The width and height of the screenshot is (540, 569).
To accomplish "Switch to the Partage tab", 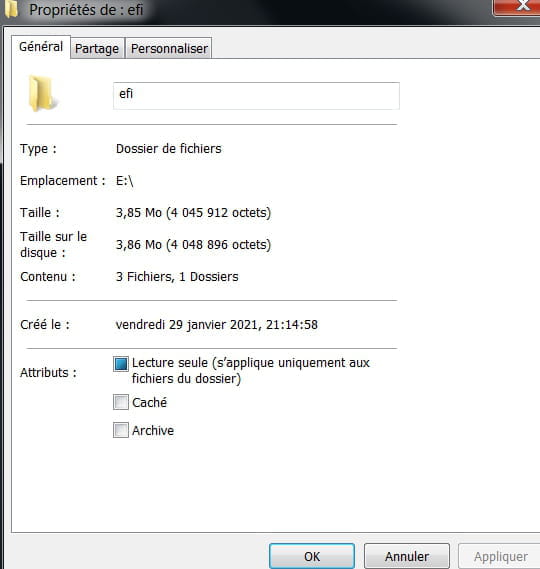I will click(x=97, y=48).
